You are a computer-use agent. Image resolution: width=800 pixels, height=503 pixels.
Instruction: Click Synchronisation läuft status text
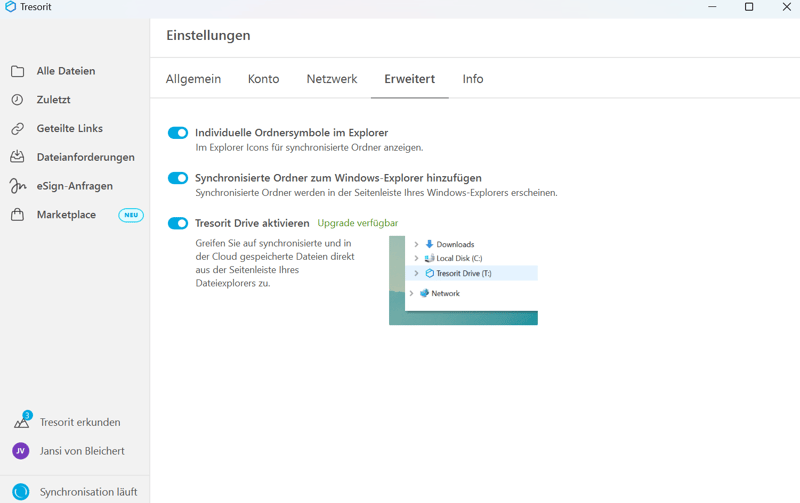click(x=88, y=492)
